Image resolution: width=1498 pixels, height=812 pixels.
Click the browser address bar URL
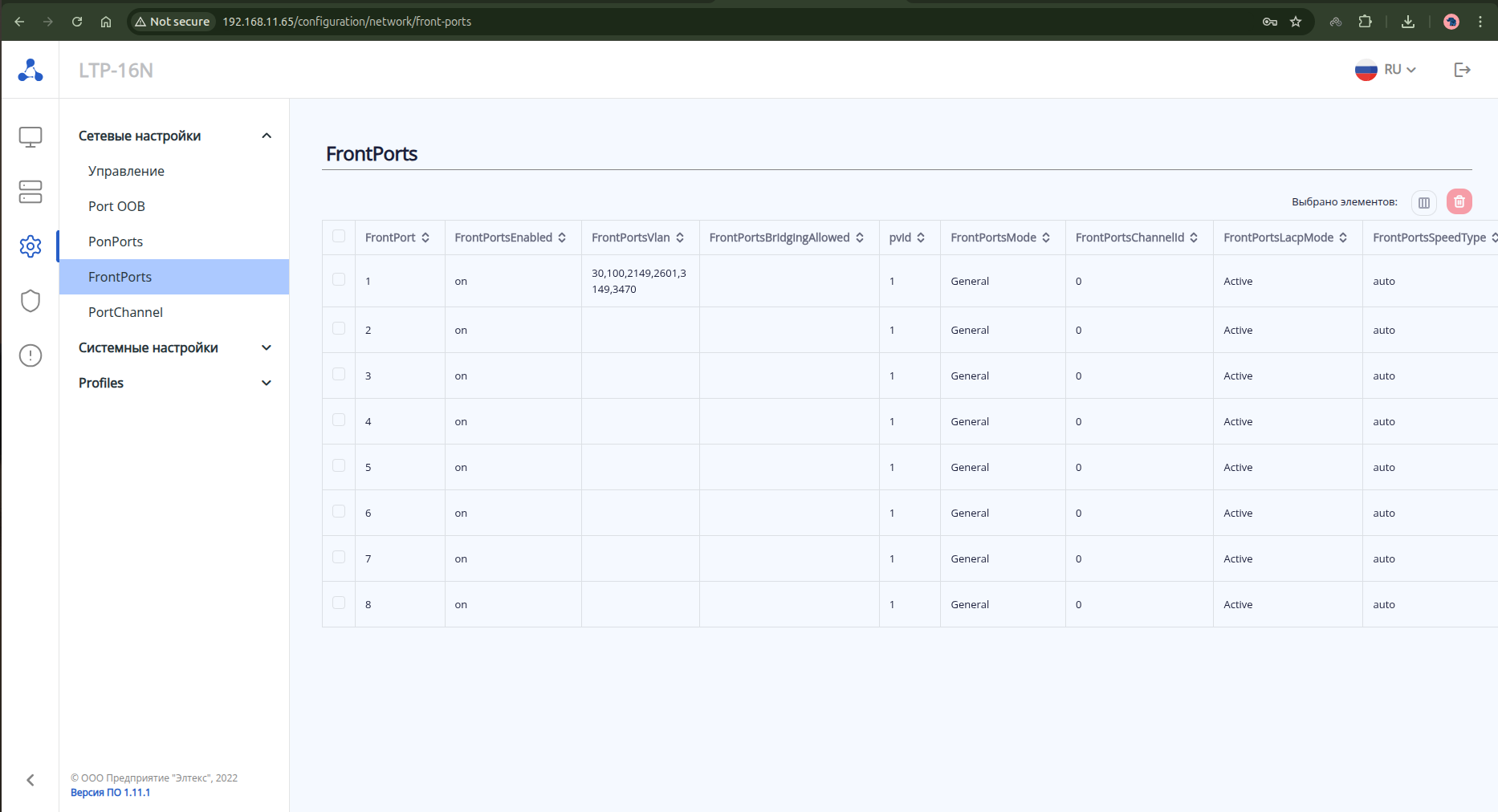click(x=347, y=22)
